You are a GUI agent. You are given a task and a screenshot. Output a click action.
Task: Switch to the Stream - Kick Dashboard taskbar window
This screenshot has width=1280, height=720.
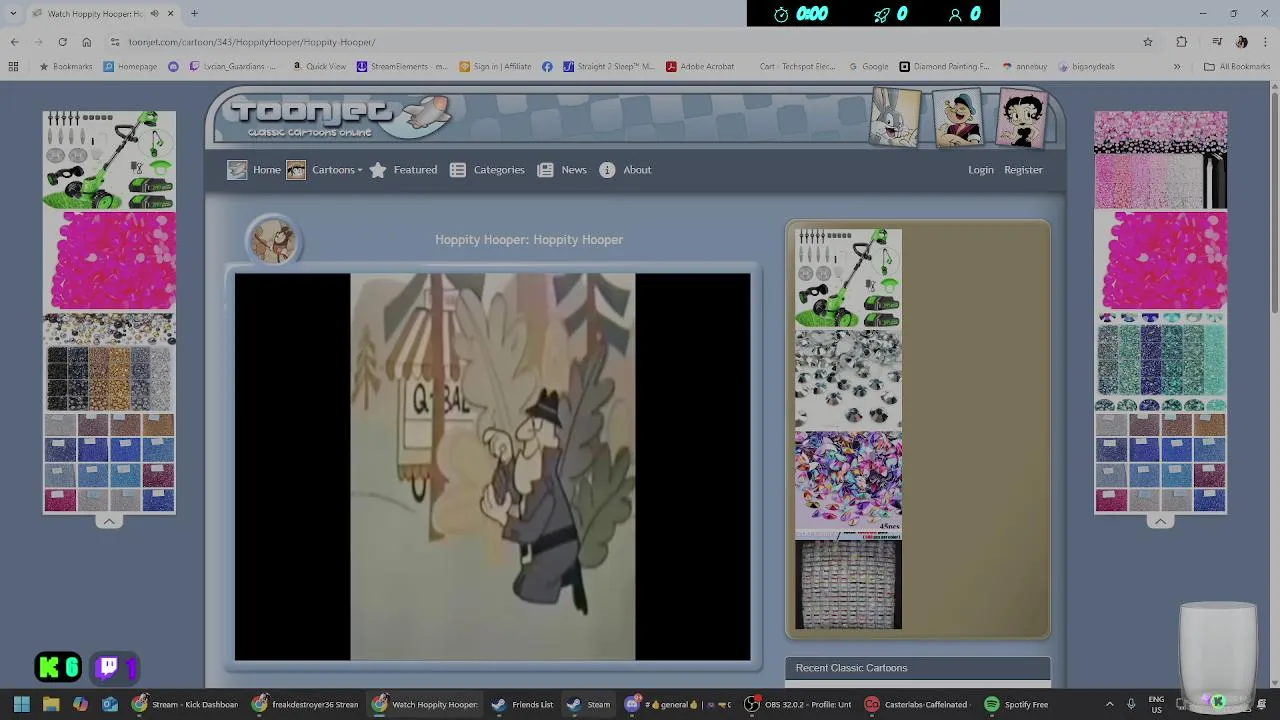[x=185, y=704]
